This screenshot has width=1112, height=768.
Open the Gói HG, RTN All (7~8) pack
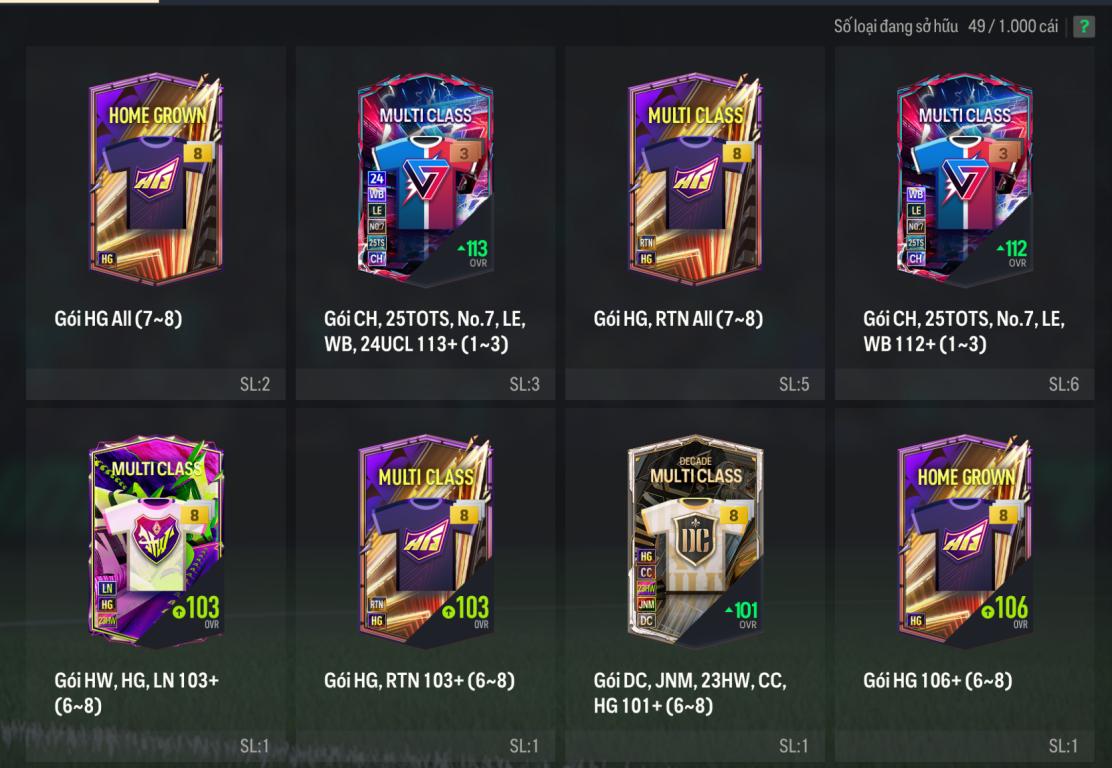coord(695,179)
